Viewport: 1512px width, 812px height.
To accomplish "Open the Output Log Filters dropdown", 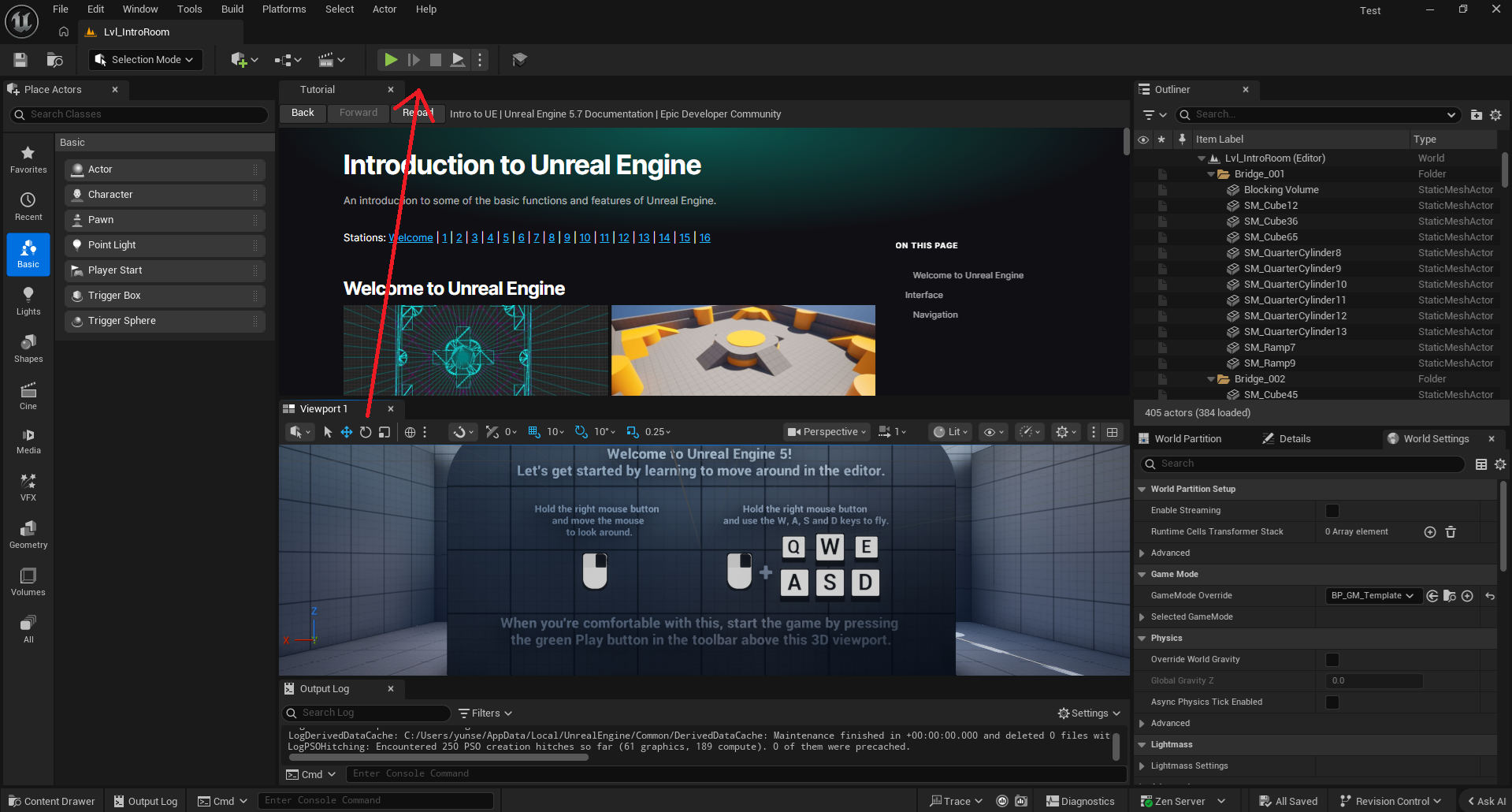I will click(x=485, y=713).
